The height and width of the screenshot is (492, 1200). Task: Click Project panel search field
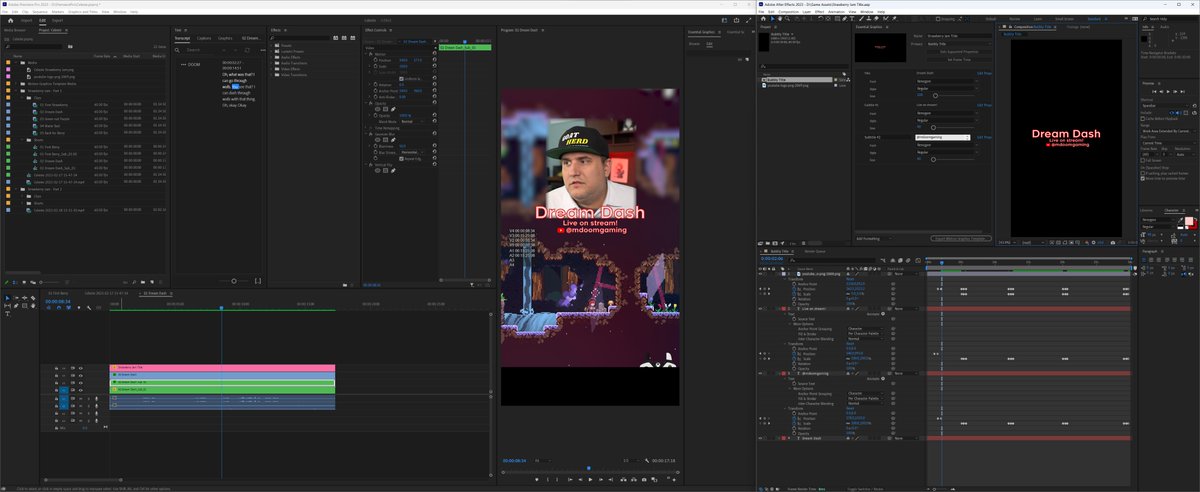point(34,46)
